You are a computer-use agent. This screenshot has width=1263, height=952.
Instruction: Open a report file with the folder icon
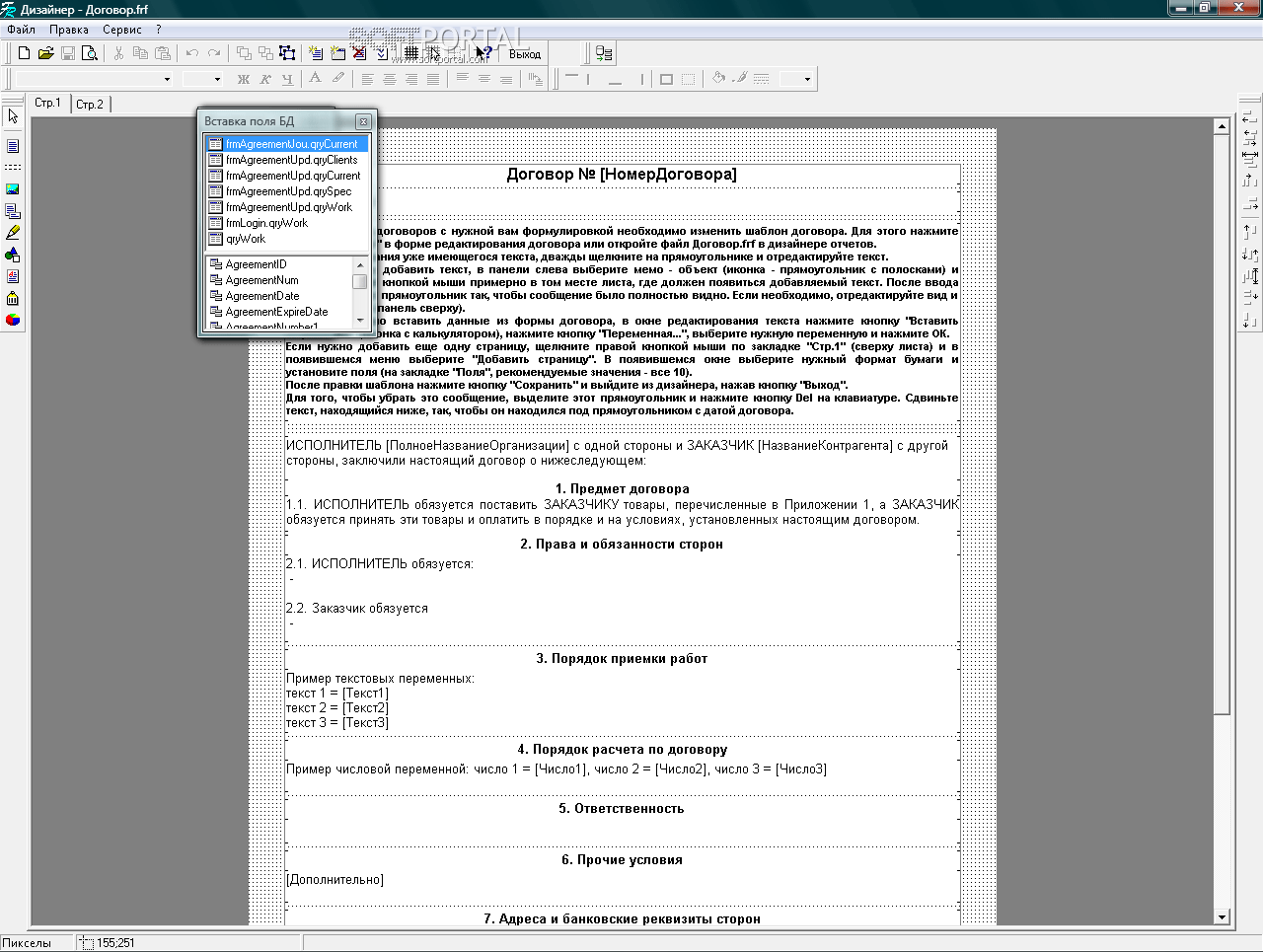(45, 53)
